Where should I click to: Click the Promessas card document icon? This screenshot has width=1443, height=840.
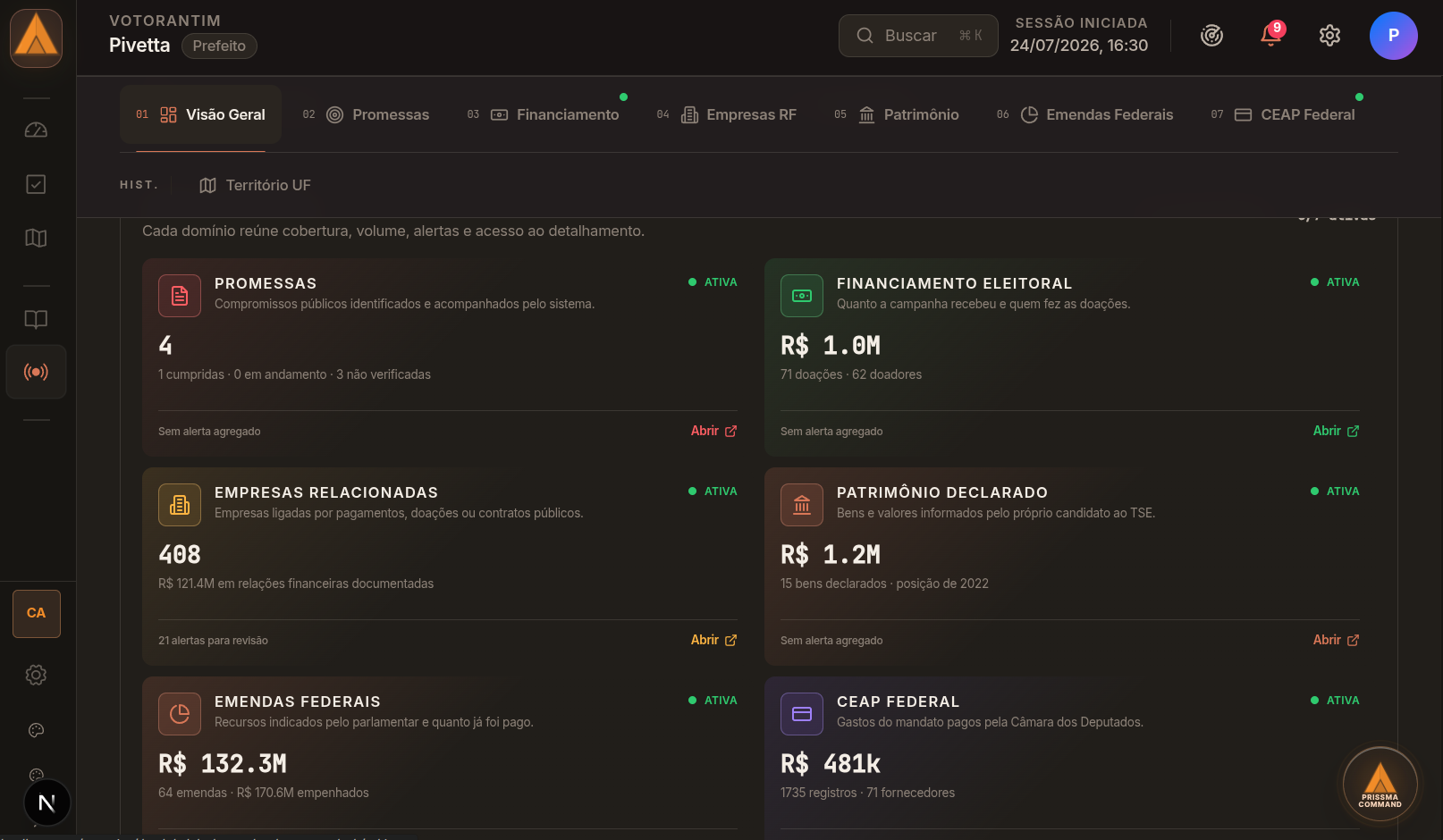180,296
